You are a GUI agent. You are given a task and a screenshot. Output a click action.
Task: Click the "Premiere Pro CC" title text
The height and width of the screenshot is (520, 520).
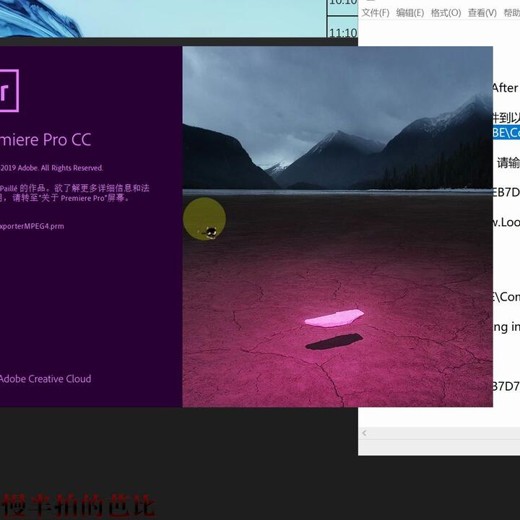[x=45, y=140]
